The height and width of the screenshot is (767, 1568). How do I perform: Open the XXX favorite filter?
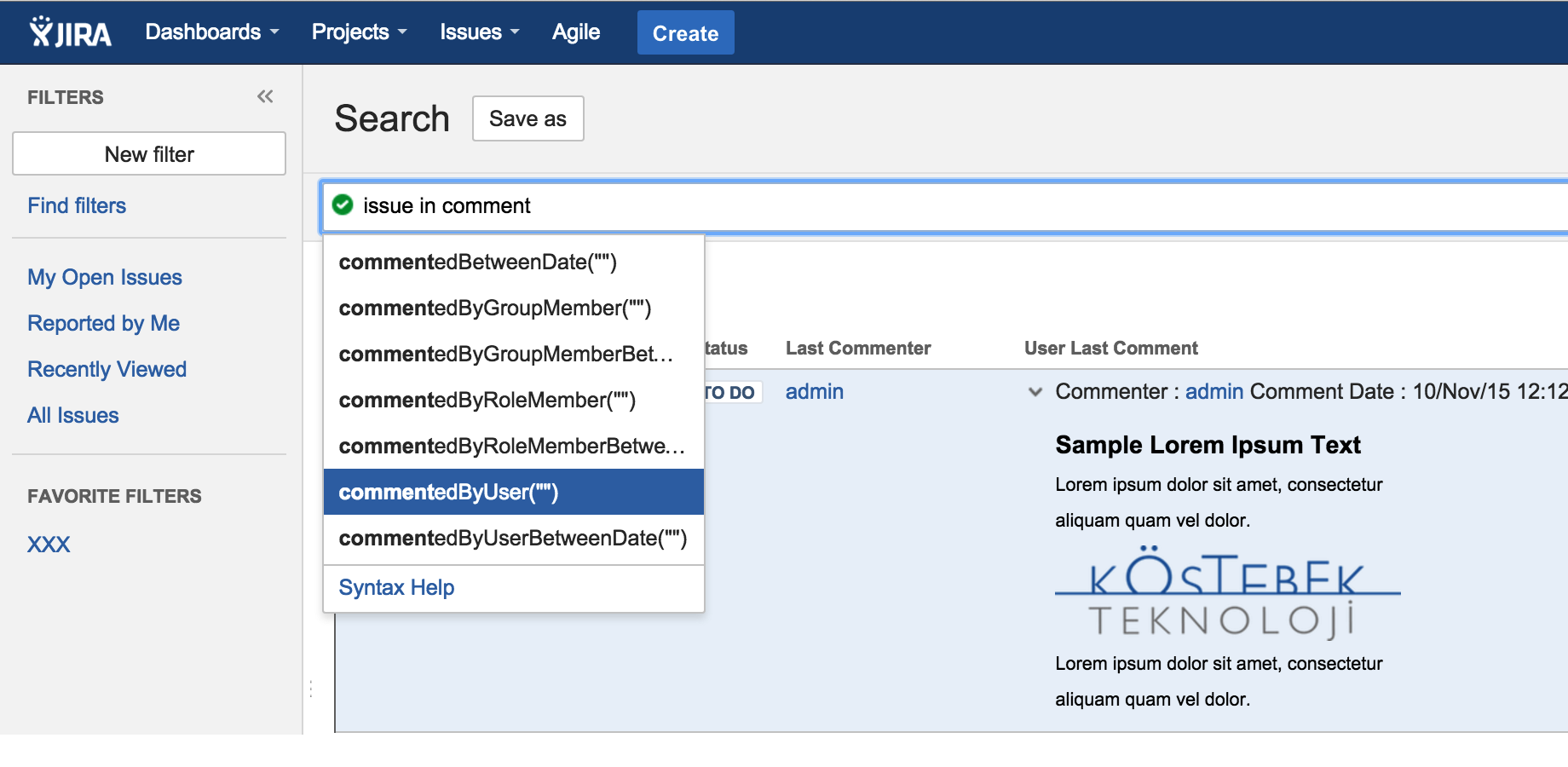click(49, 544)
